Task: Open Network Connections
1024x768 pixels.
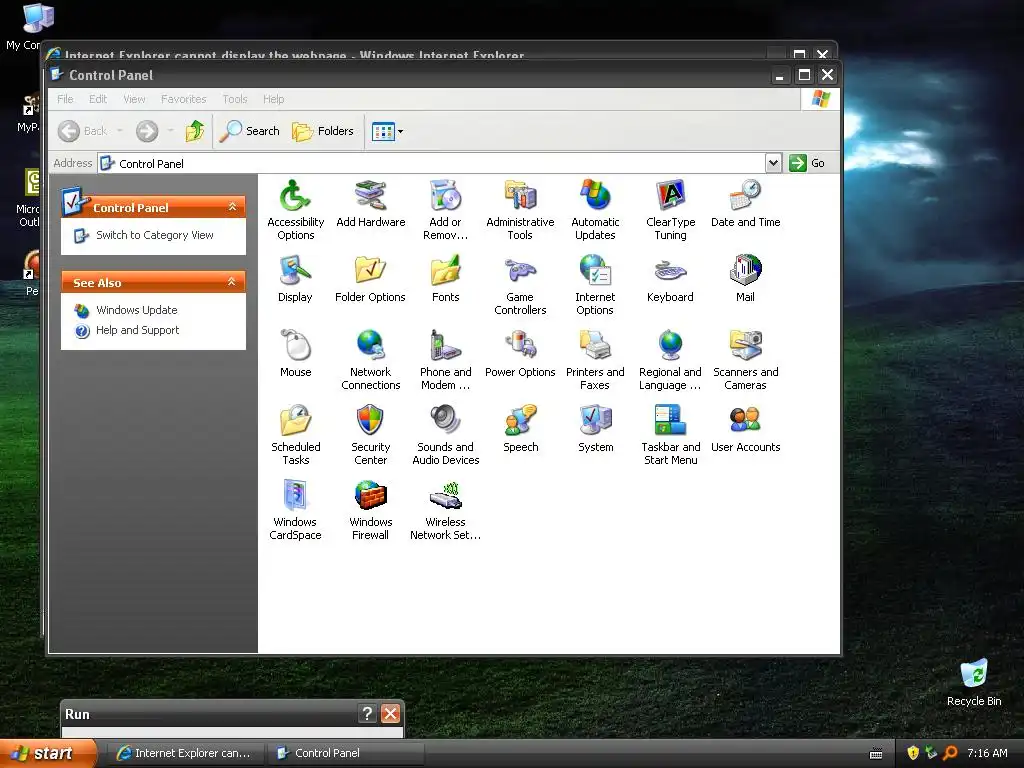Action: pyautogui.click(x=370, y=360)
